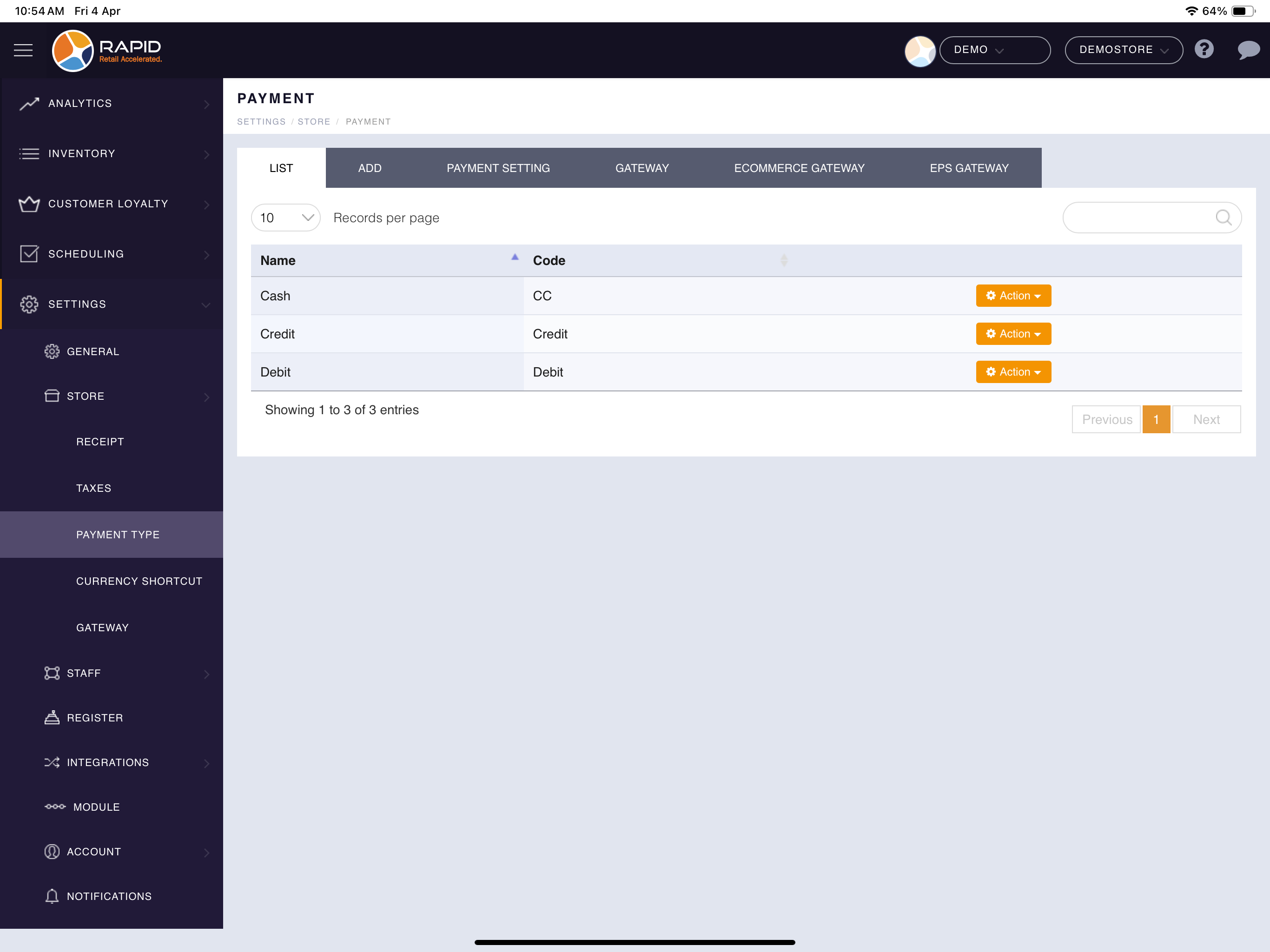This screenshot has width=1270, height=952.
Task: Expand the Integrations submenu chevron
Action: click(x=207, y=763)
